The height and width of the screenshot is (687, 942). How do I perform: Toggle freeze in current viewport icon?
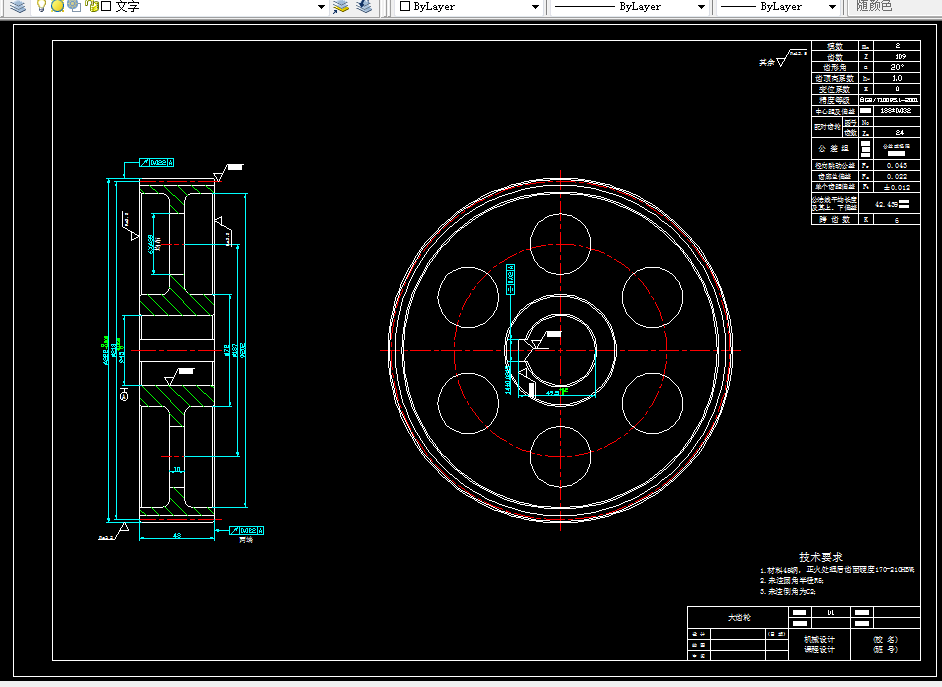(x=74, y=7)
